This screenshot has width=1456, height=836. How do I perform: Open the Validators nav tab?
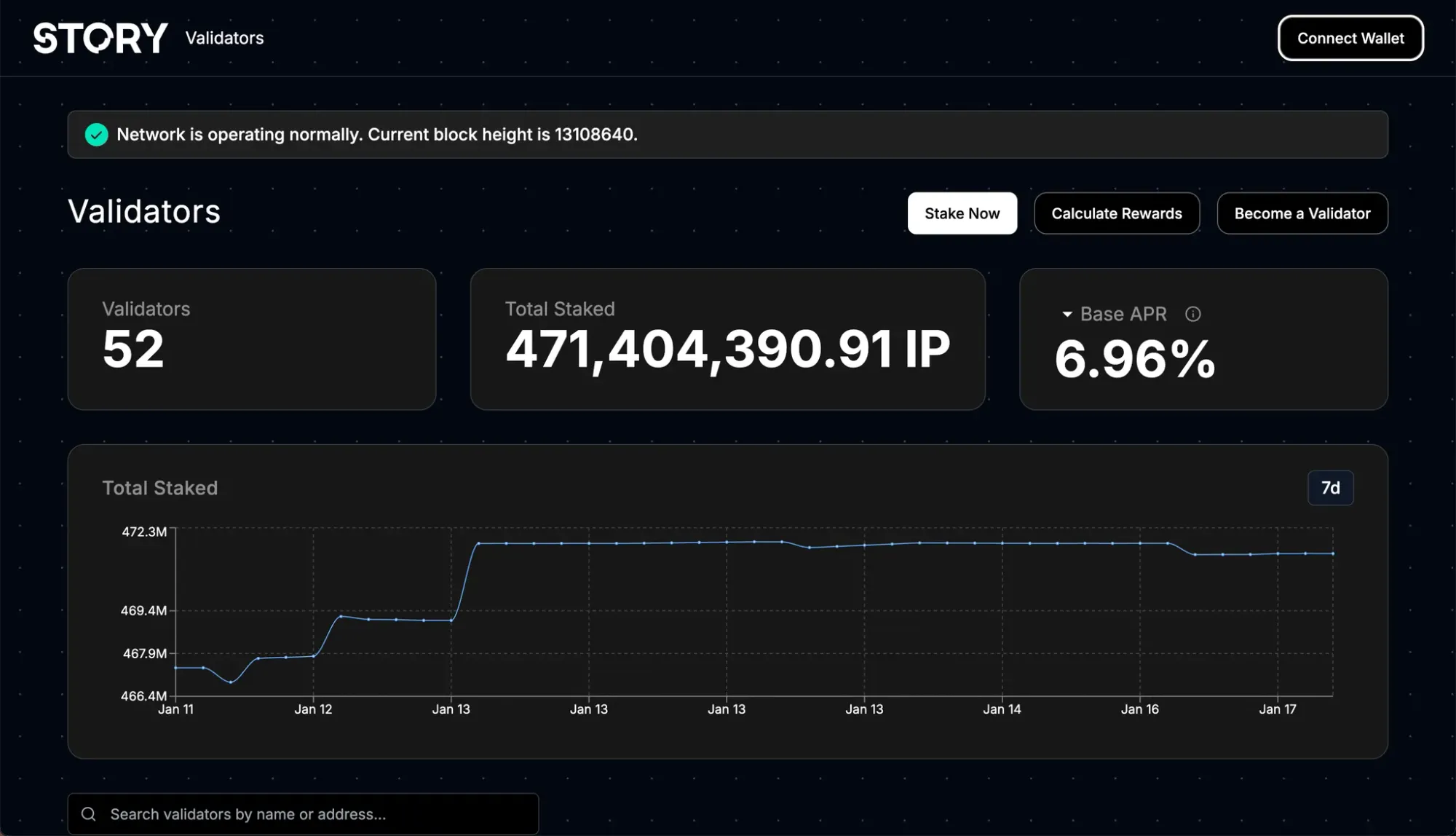coord(224,38)
